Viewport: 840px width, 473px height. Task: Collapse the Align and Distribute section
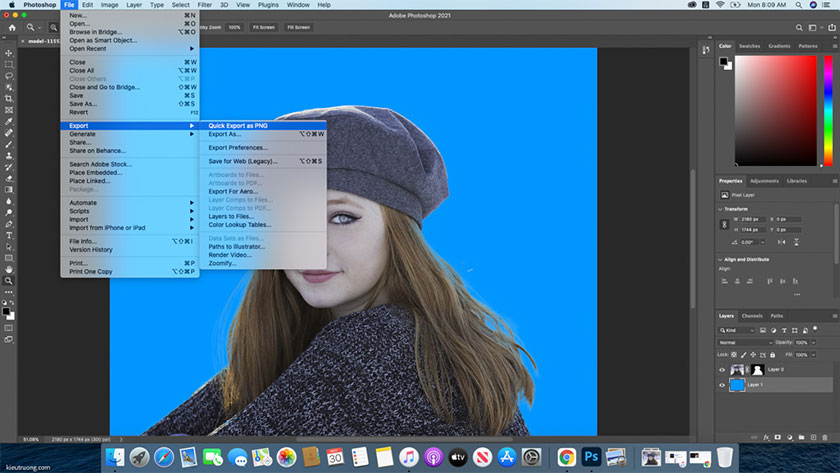pos(720,259)
